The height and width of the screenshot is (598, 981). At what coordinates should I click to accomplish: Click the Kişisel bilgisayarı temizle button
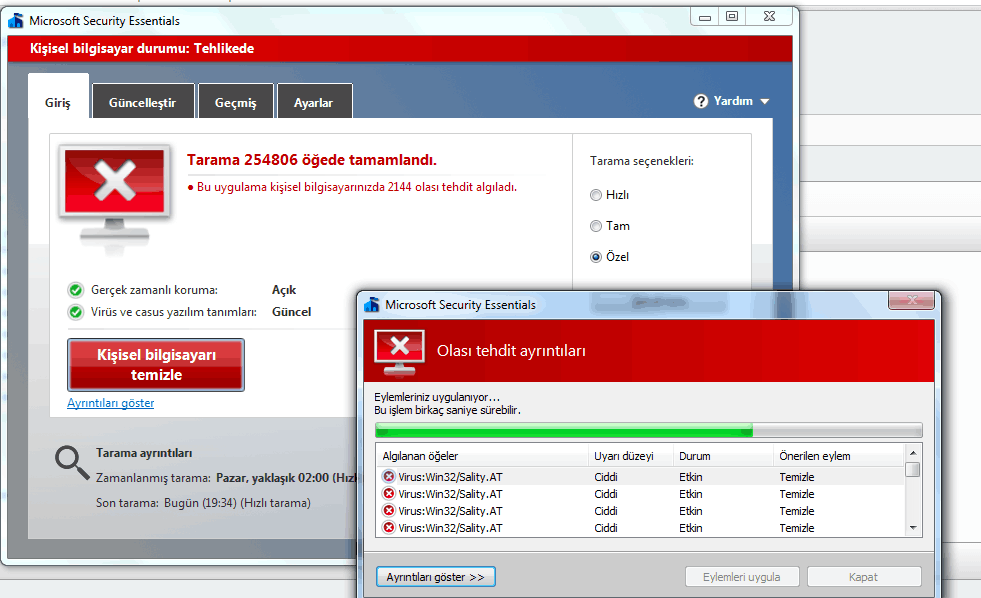coord(156,365)
